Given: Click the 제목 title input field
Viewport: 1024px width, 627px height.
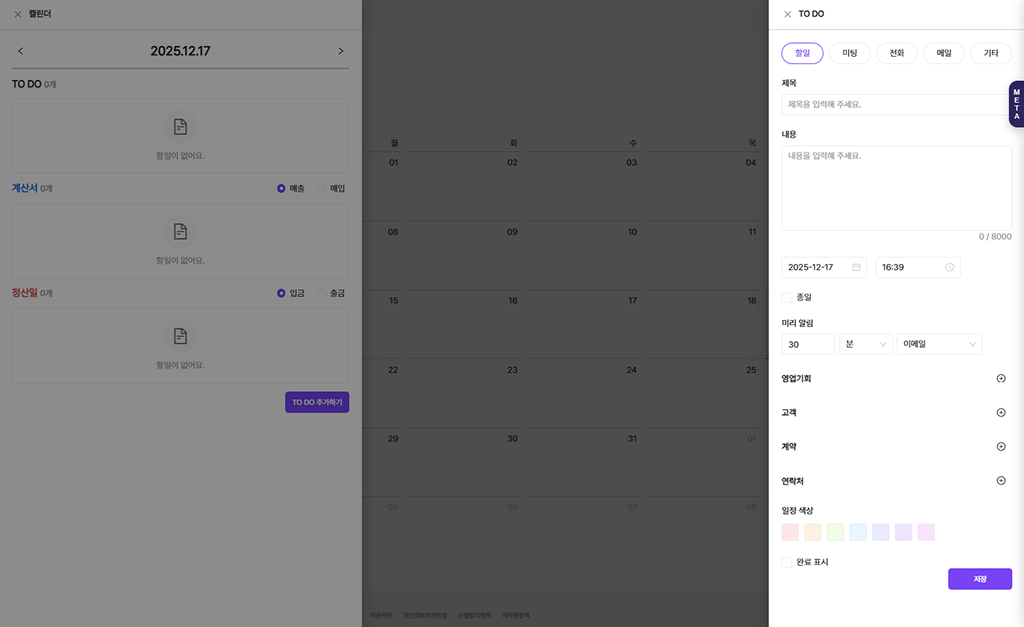Looking at the screenshot, I should pos(895,105).
